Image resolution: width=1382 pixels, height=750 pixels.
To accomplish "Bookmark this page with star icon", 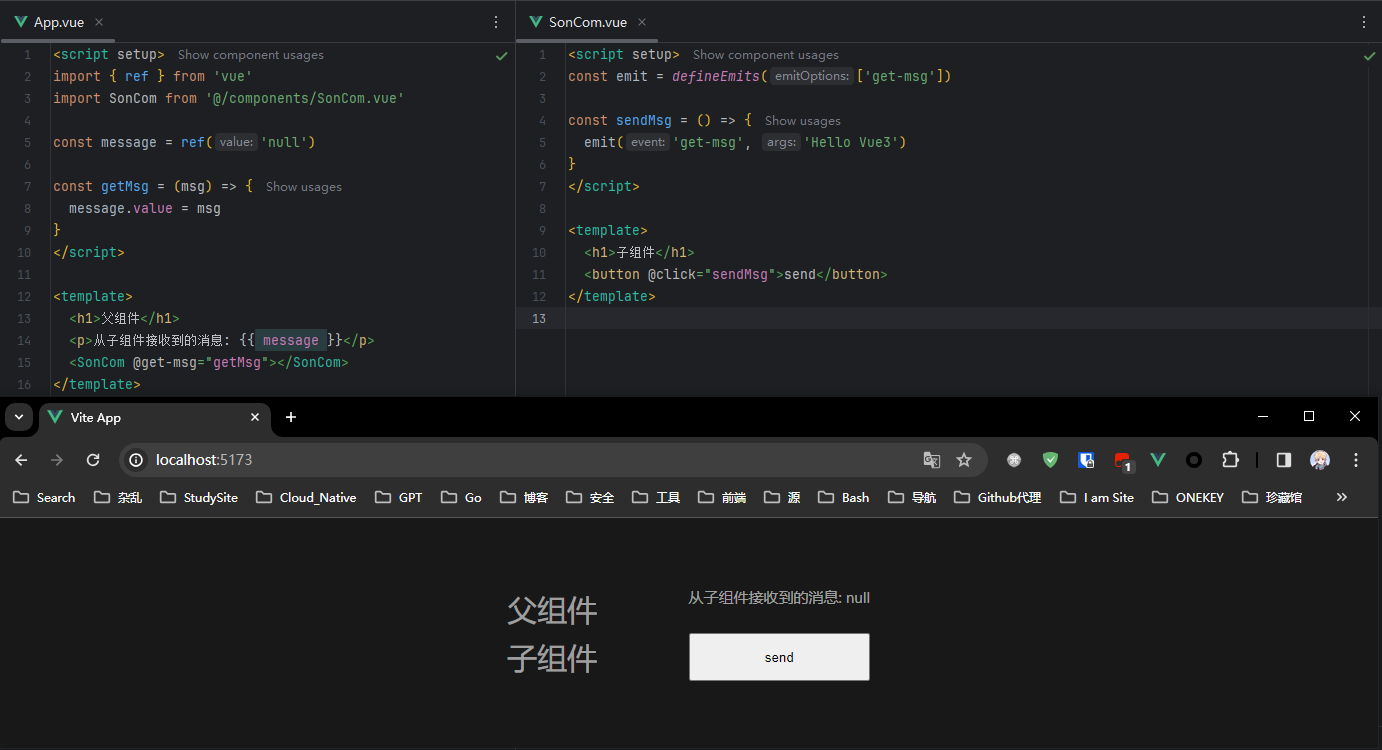I will pyautogui.click(x=964, y=460).
